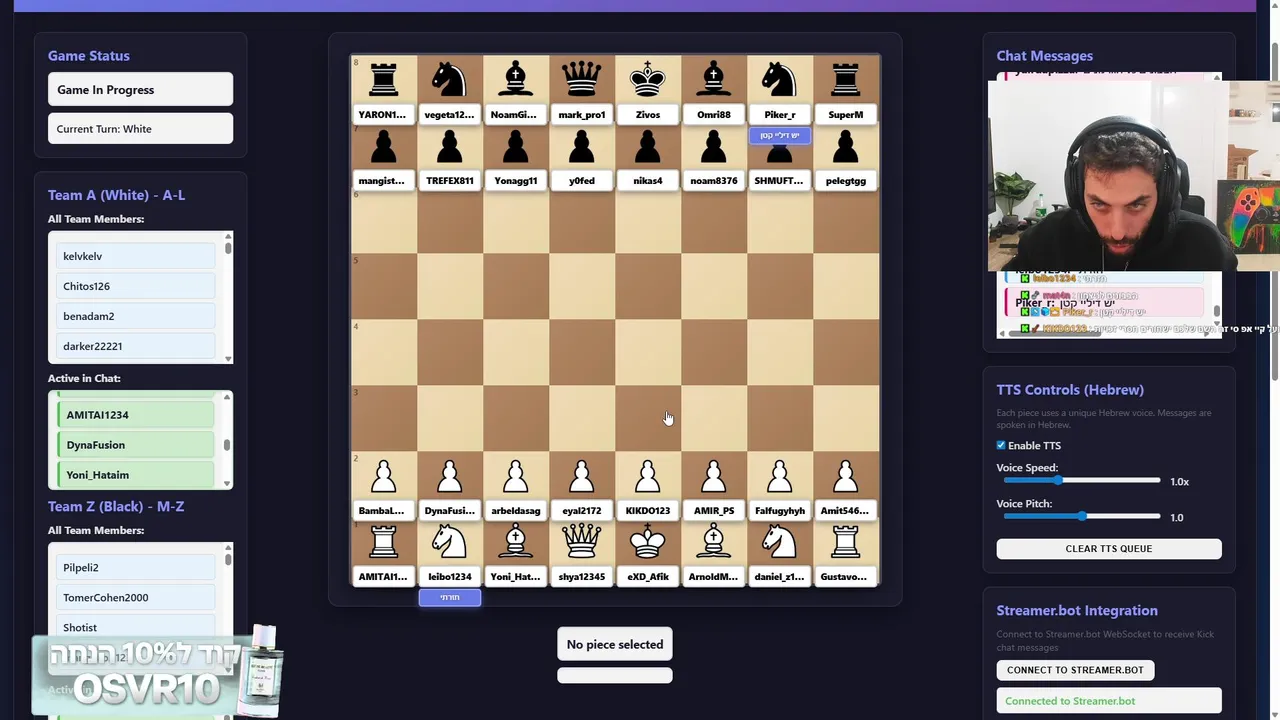The image size is (1280, 720).
Task: Select the white pawn labeled Amit546
Action: [846, 476]
